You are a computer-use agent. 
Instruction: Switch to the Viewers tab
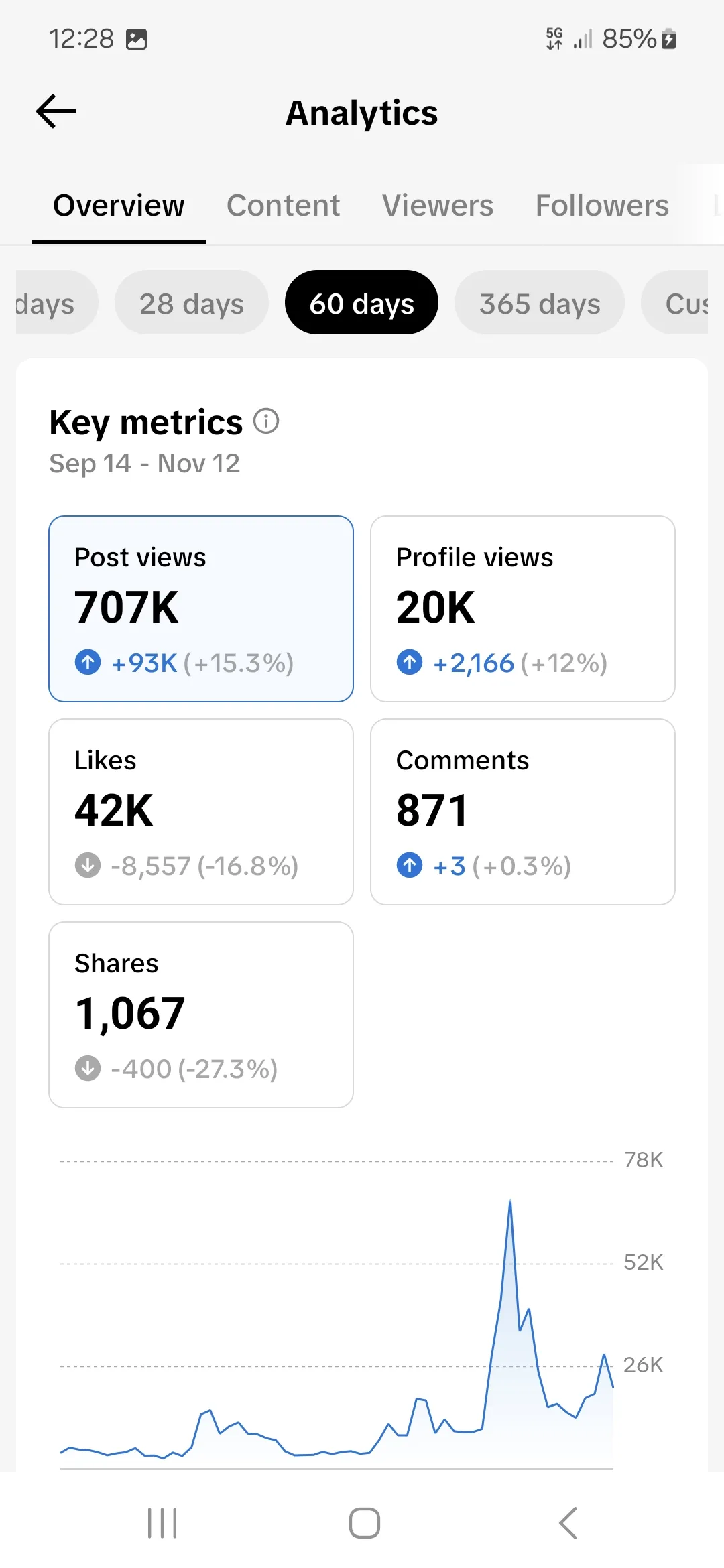(x=438, y=205)
